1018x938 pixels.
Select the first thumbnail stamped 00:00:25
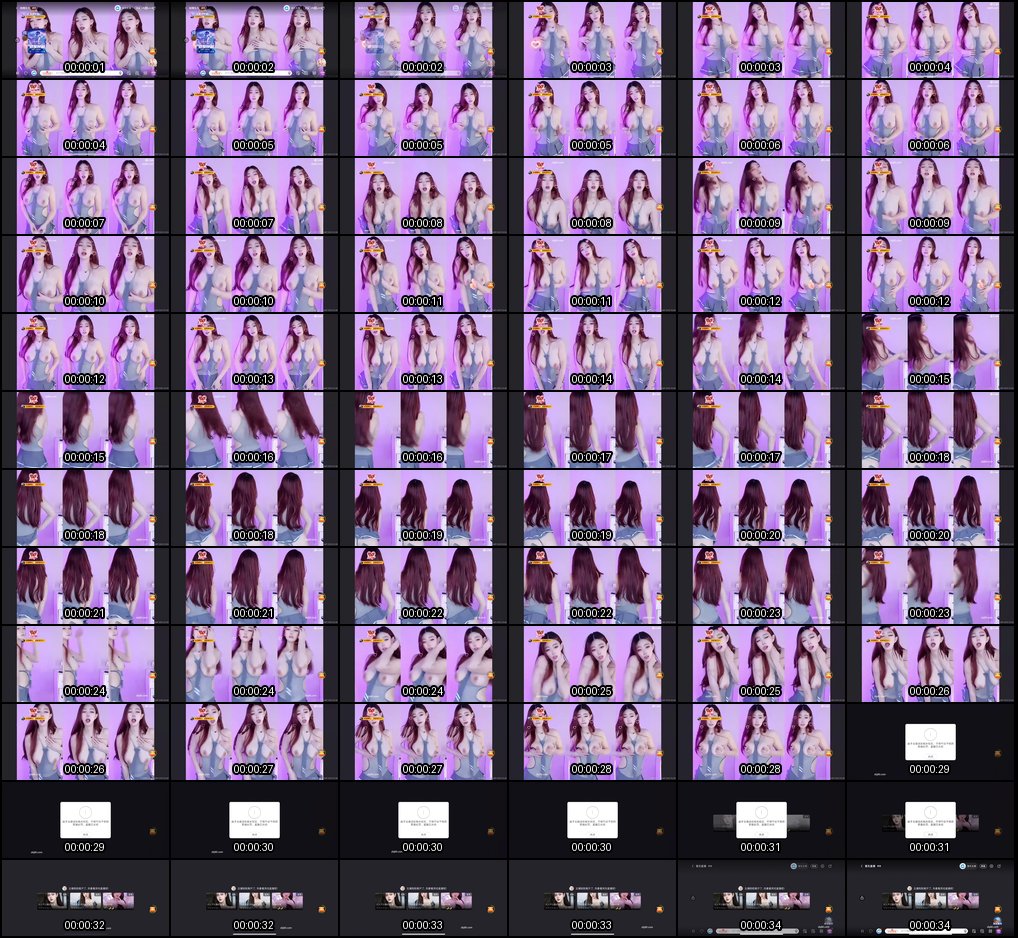(592, 664)
